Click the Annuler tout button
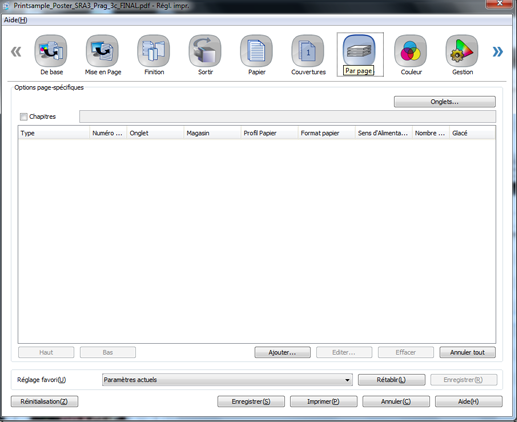The image size is (517, 422). [467, 352]
